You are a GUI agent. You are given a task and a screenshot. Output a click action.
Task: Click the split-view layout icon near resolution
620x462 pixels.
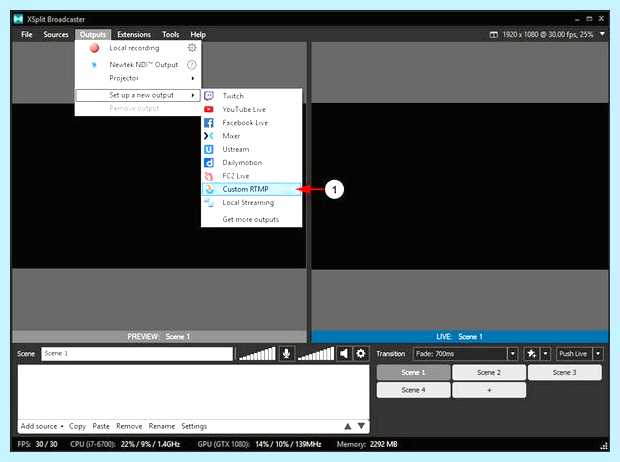coord(493,35)
